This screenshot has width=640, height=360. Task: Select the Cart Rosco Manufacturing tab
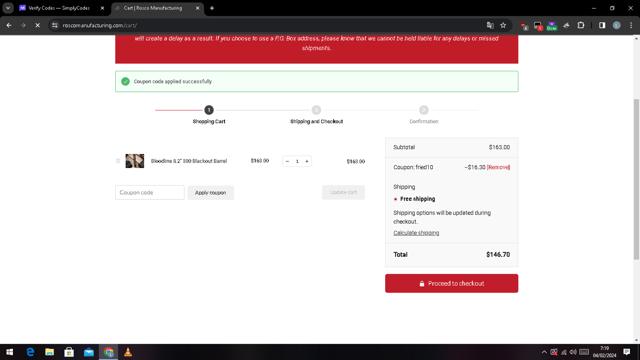[x=153, y=8]
